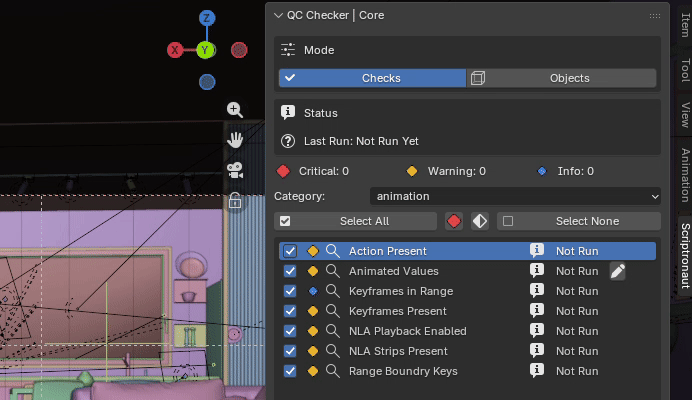Screen dimensions: 692x400
Task: Open the Tool sidebar tab
Action: click(685, 70)
